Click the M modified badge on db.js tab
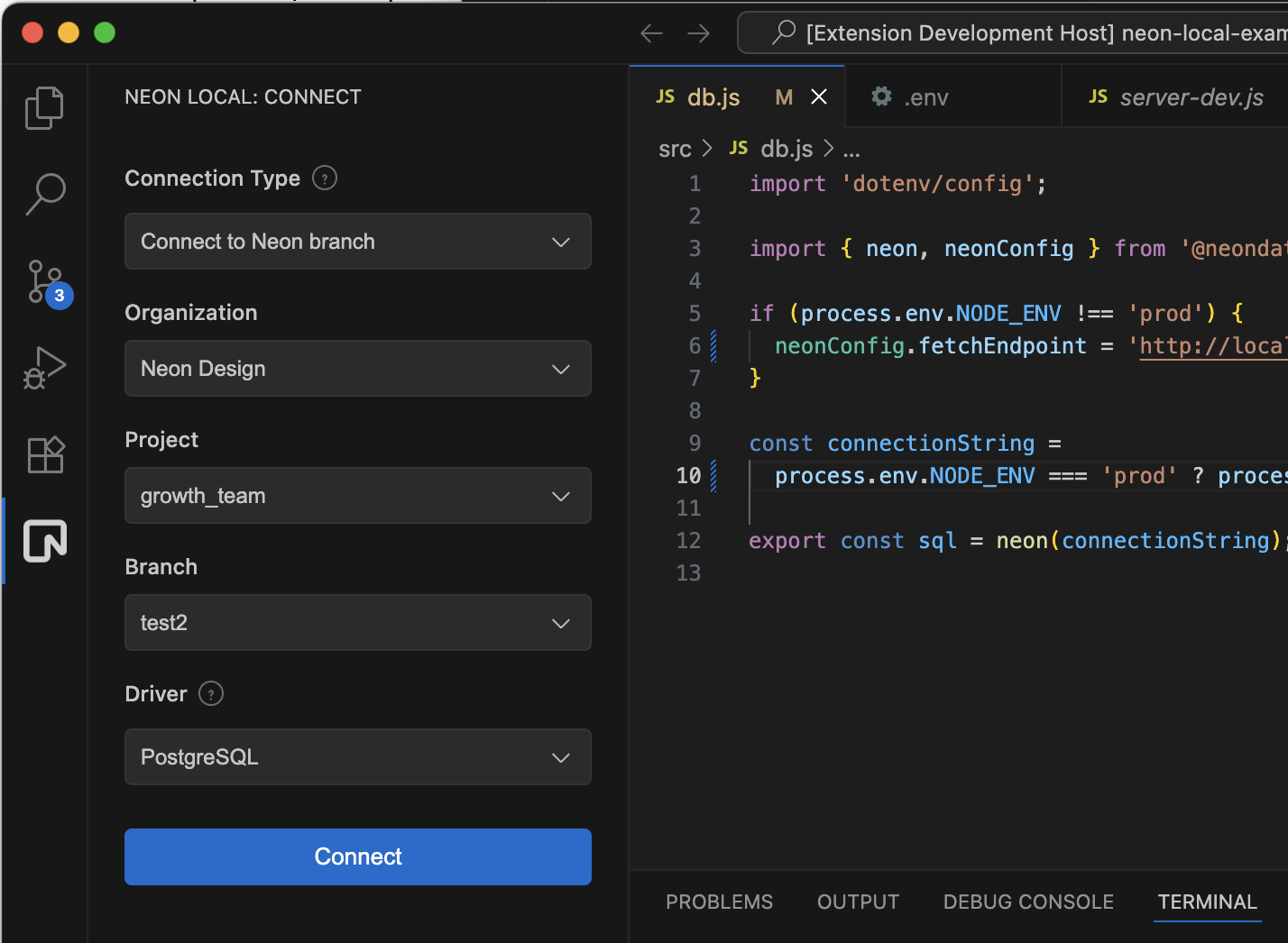 coord(784,97)
